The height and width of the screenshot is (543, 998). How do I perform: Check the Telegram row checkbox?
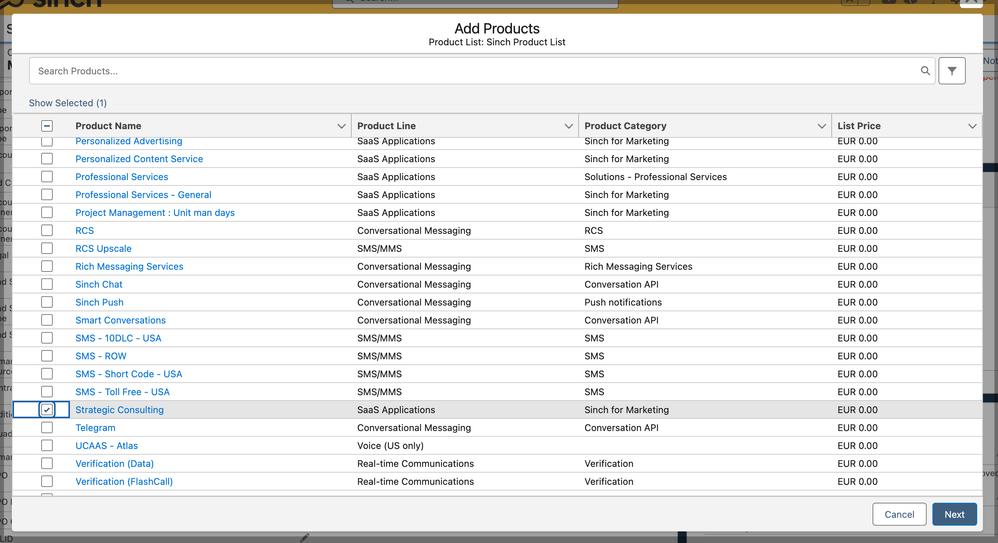coord(47,428)
